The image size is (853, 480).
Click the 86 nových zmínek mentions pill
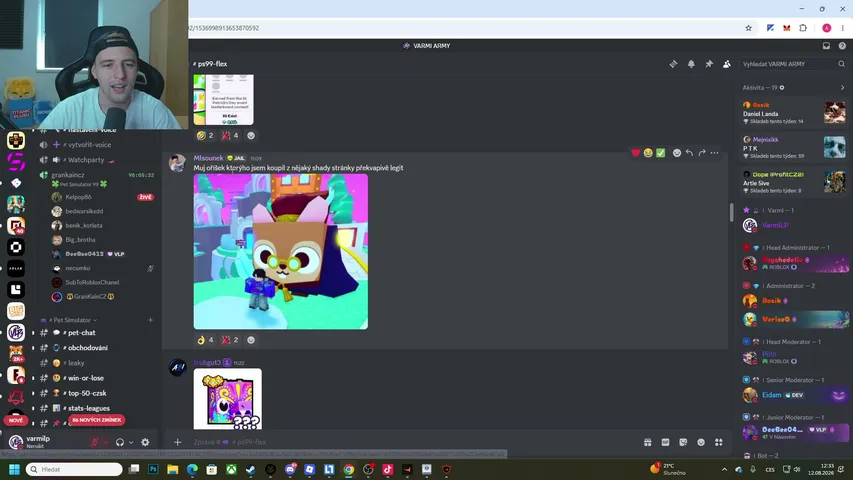(x=97, y=420)
